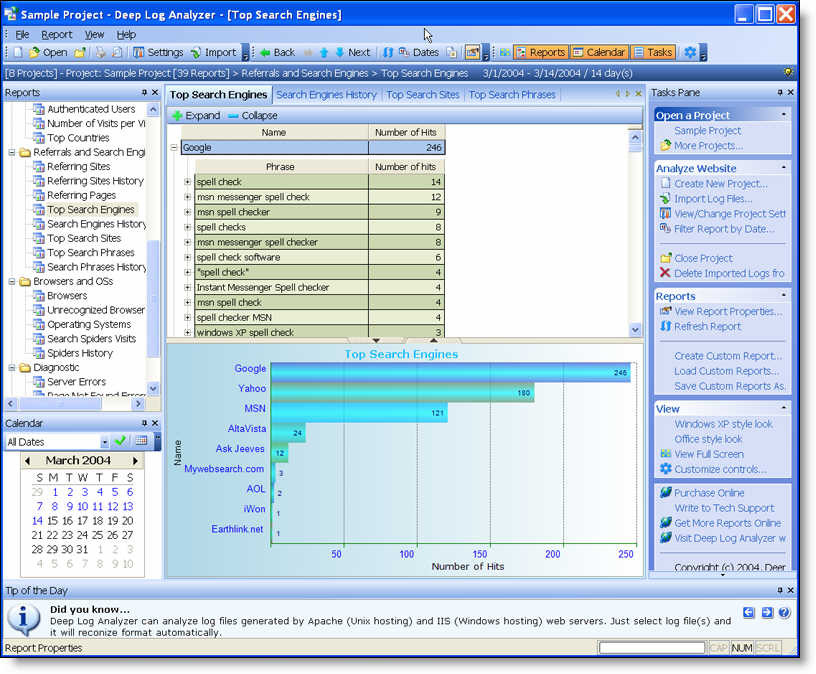Show next tip with right arrow icon
816x674 pixels.
click(767, 613)
